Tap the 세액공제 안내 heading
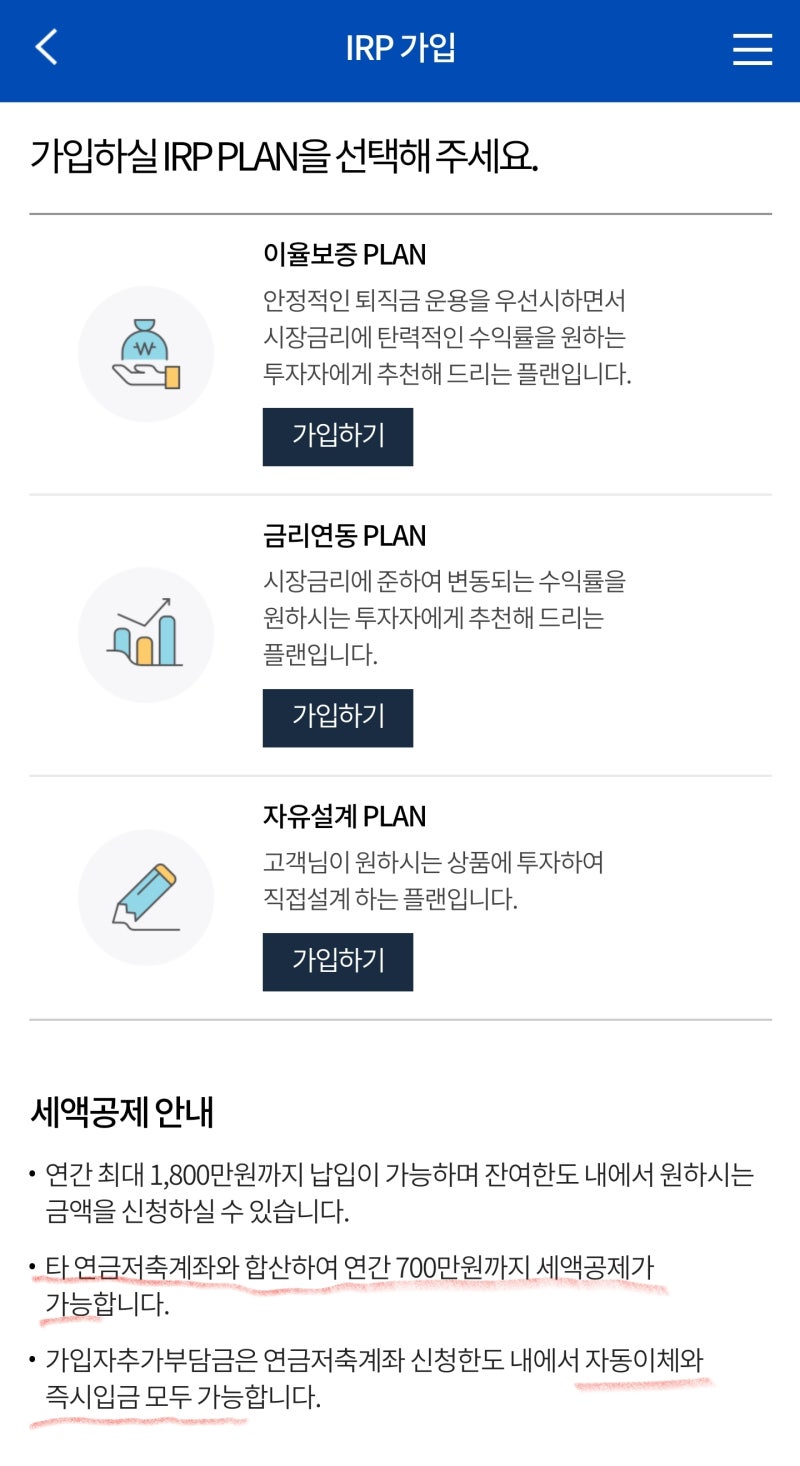 pyautogui.click(x=122, y=1111)
